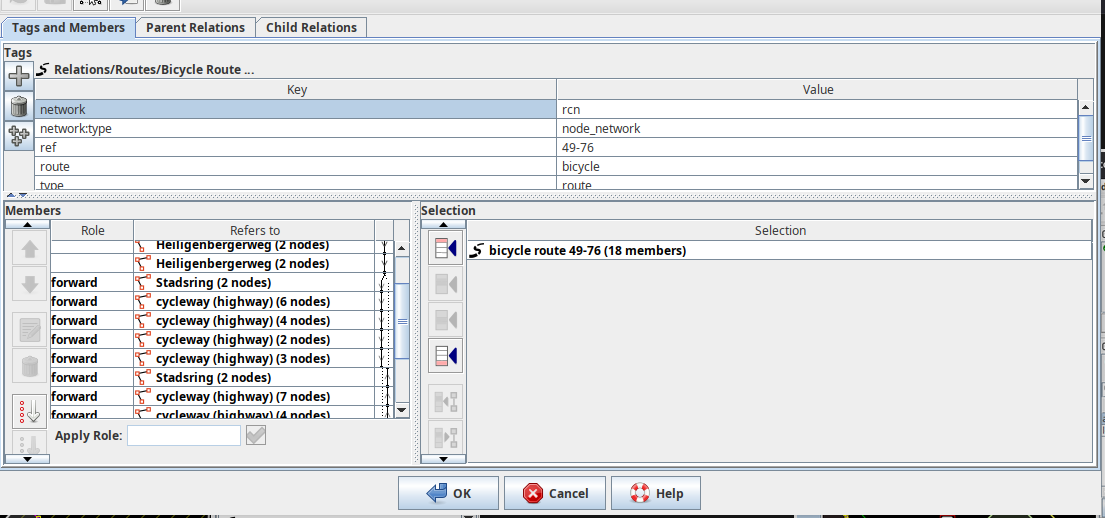
Task: Add selection at start of member list
Action: 444,248
